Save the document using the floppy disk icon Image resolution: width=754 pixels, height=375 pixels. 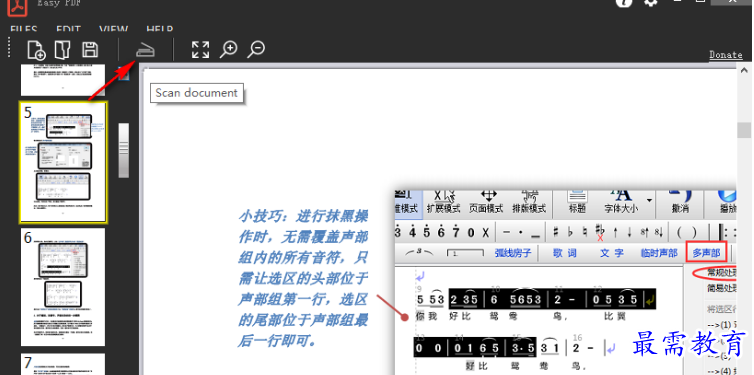pyautogui.click(x=90, y=50)
